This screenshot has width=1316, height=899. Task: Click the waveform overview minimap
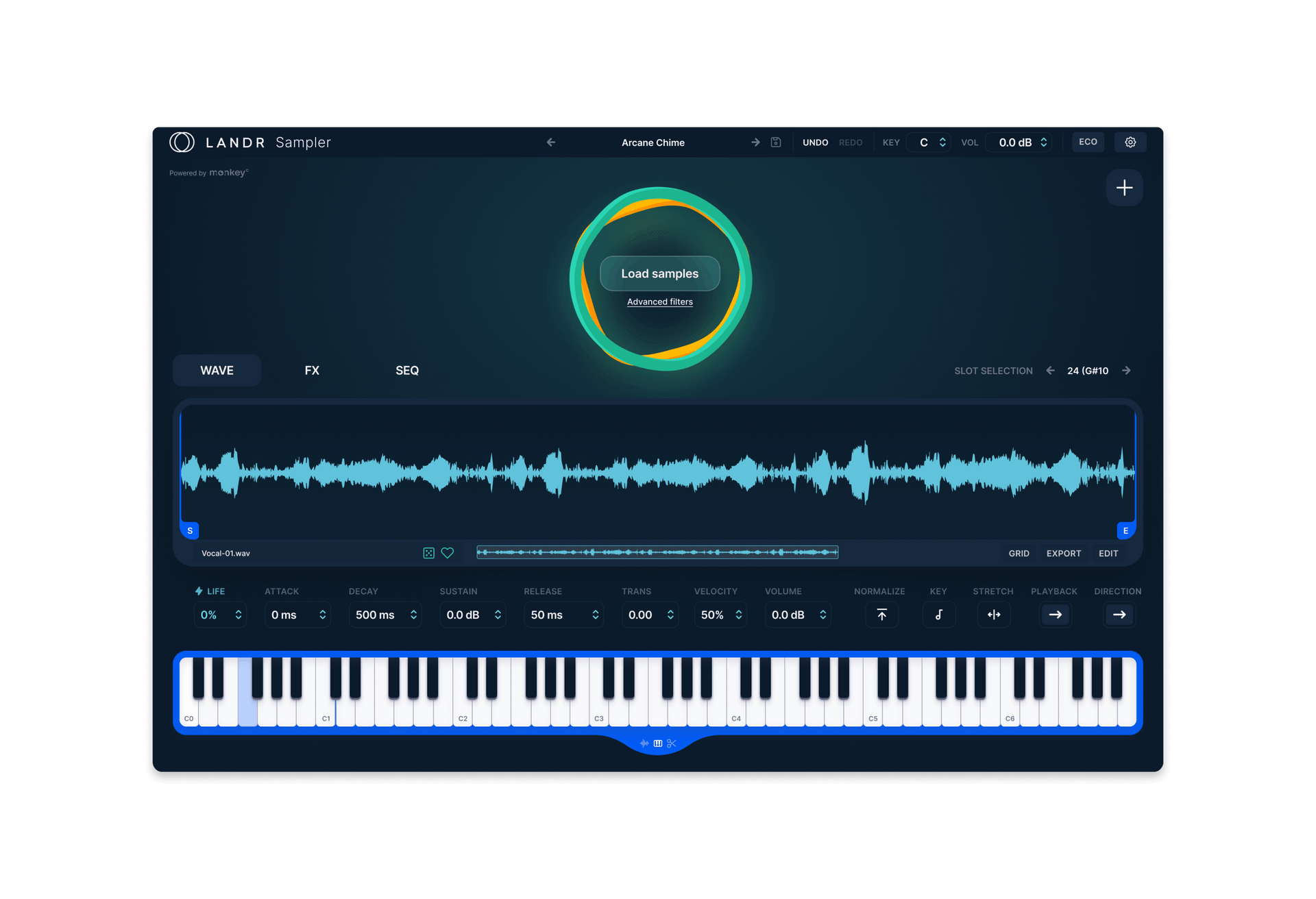657,552
